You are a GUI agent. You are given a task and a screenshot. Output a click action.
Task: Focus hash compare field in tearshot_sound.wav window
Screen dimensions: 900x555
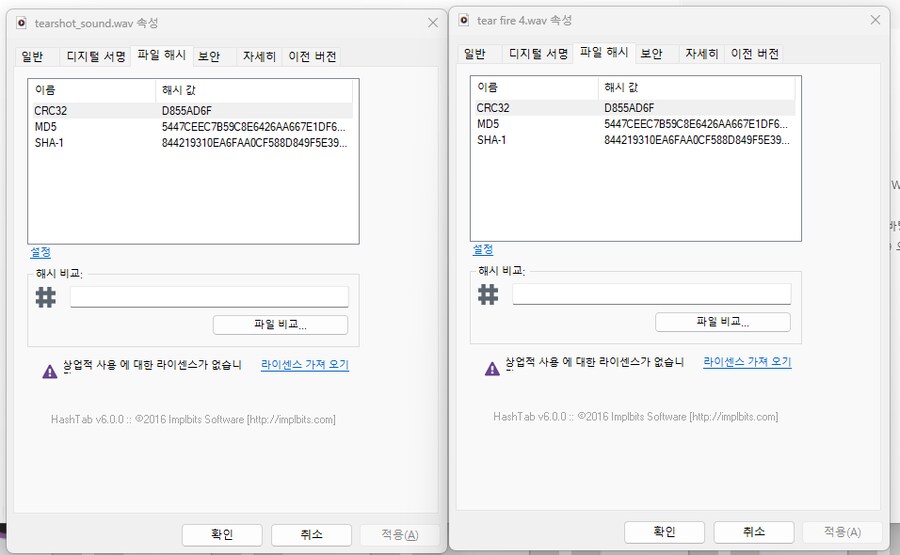tap(210, 297)
